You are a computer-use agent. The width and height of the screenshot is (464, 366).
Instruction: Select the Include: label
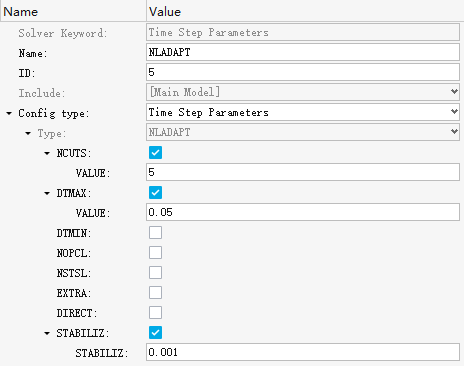coord(42,93)
